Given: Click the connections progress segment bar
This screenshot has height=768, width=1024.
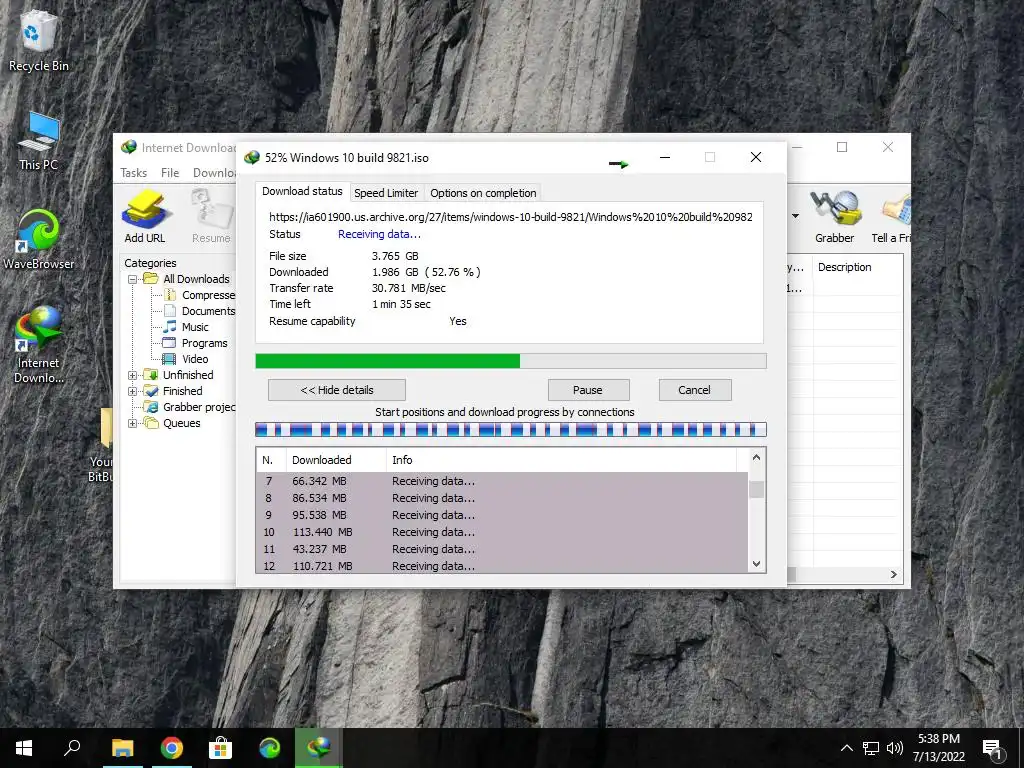Looking at the screenshot, I should (511, 430).
